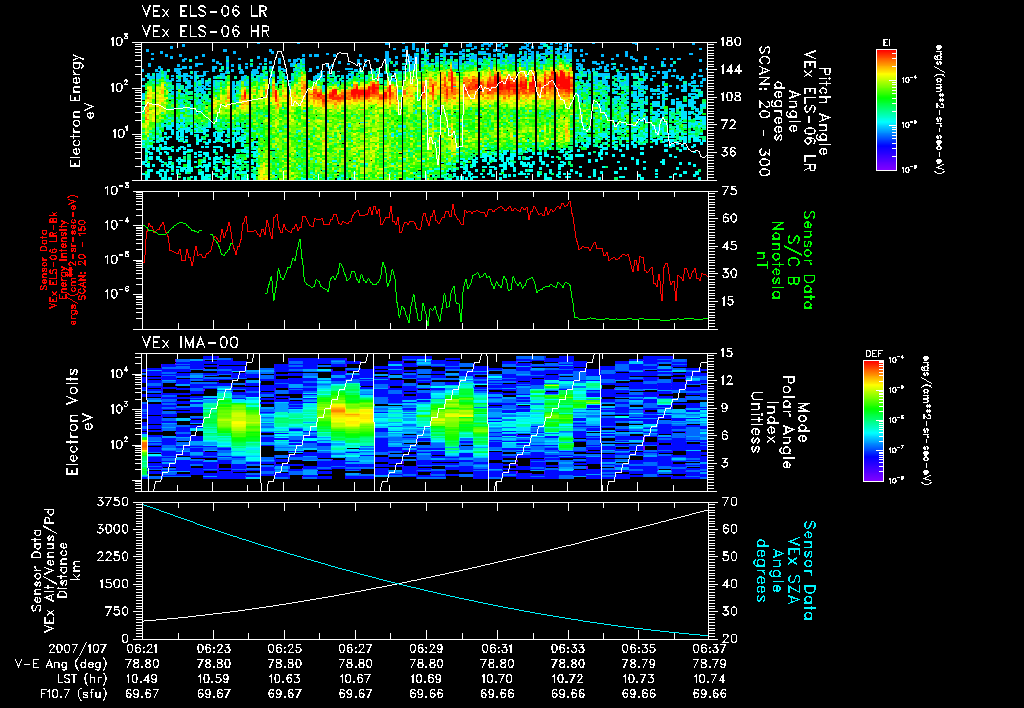Click the 1500 km distance tick

114,584
